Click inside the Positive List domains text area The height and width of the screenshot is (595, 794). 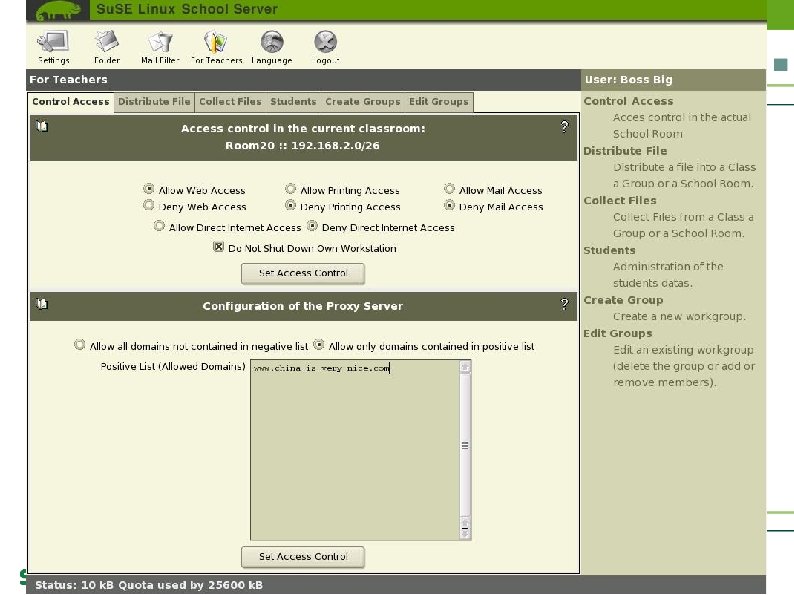pos(355,450)
